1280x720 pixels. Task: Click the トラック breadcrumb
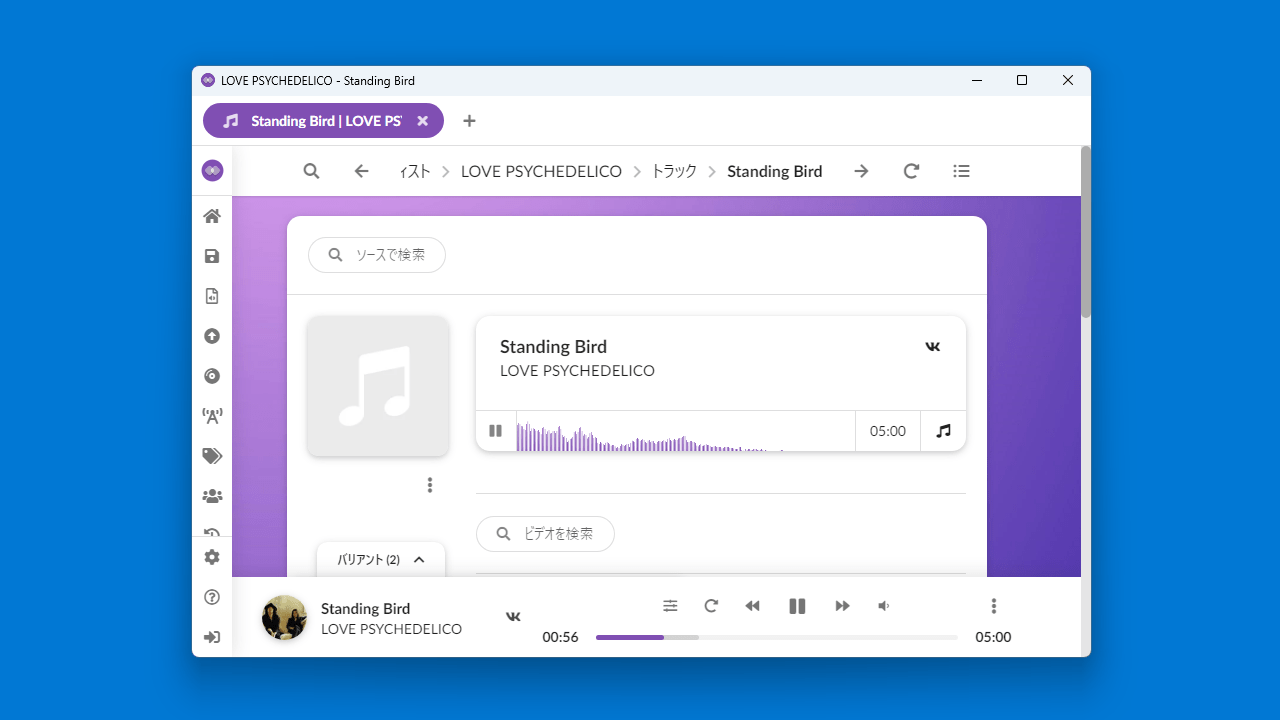674,171
